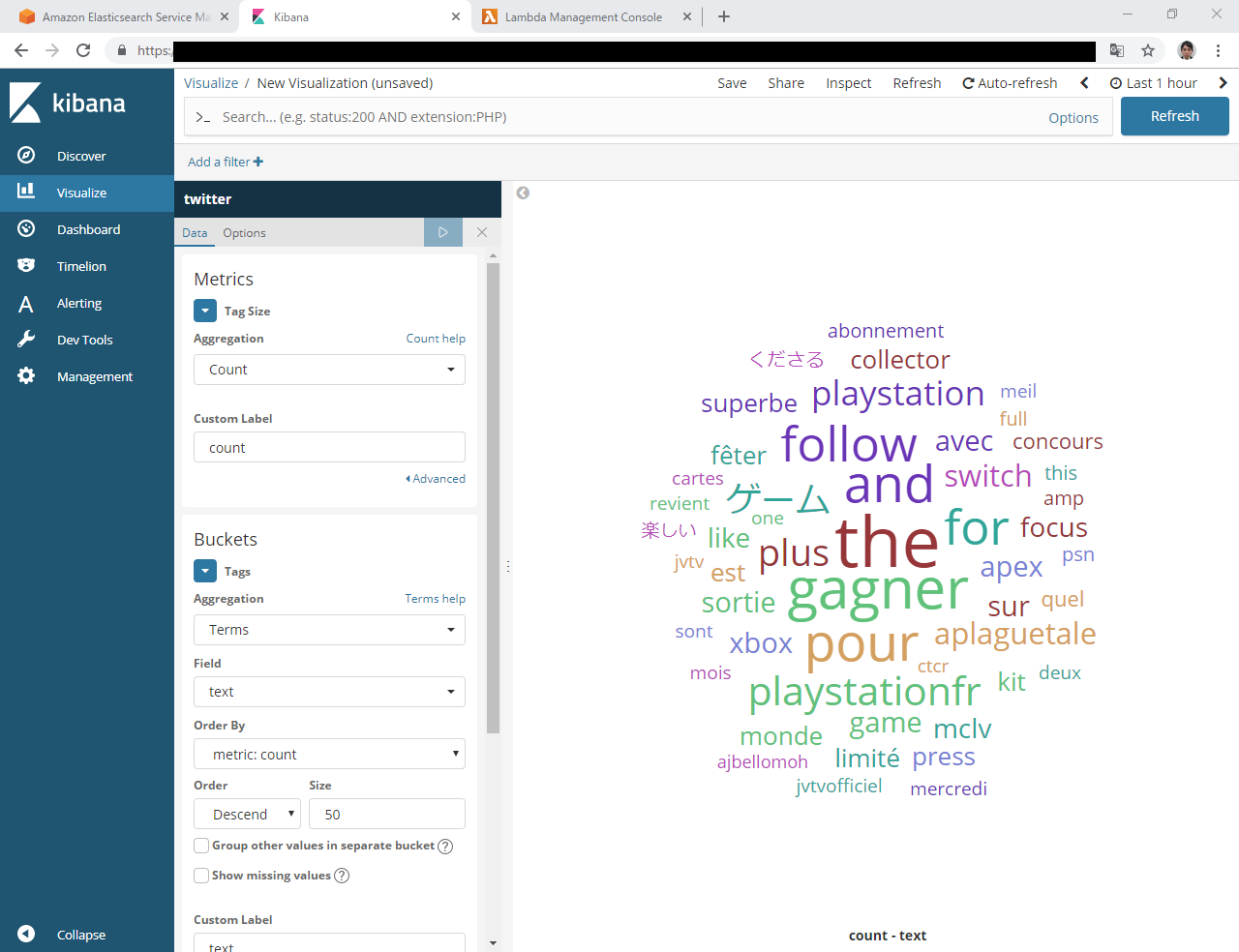
Task: Expand the Field dropdown showing text
Action: coord(329,692)
